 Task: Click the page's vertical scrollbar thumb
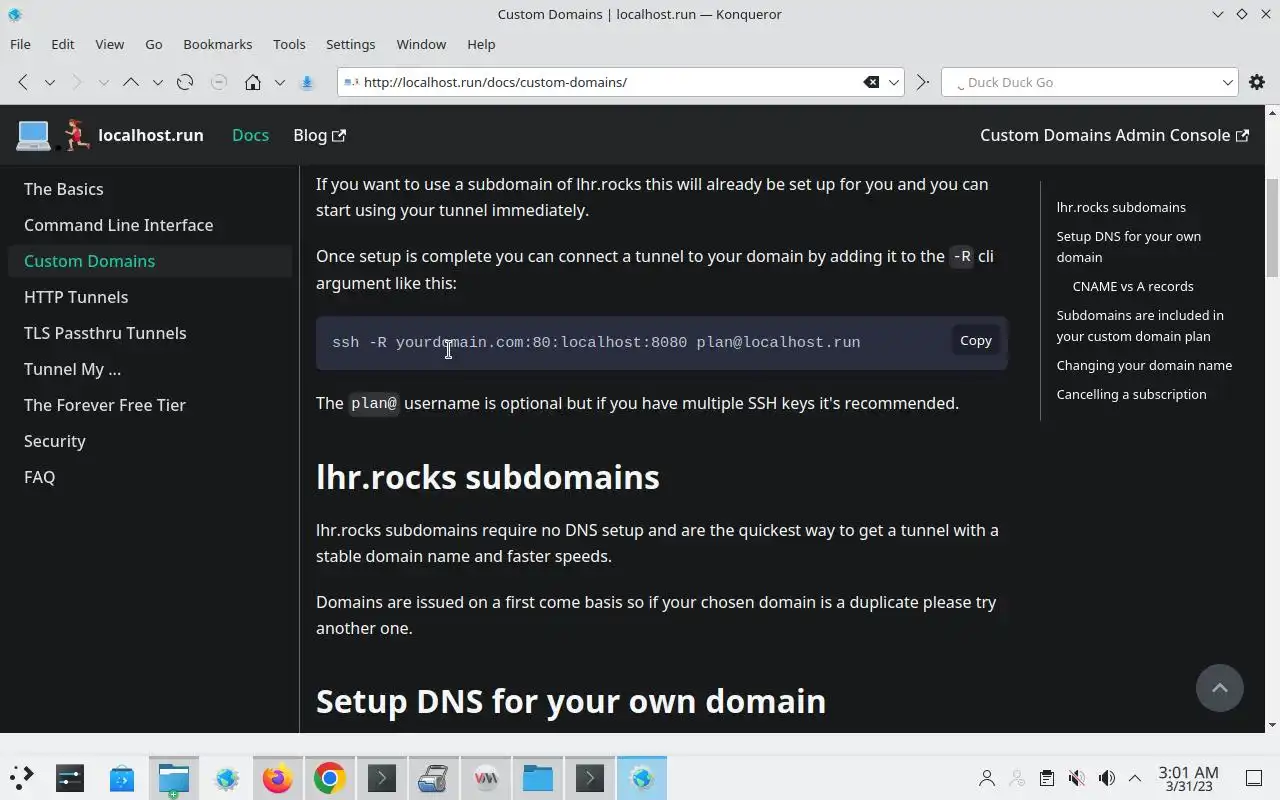tap(1272, 228)
